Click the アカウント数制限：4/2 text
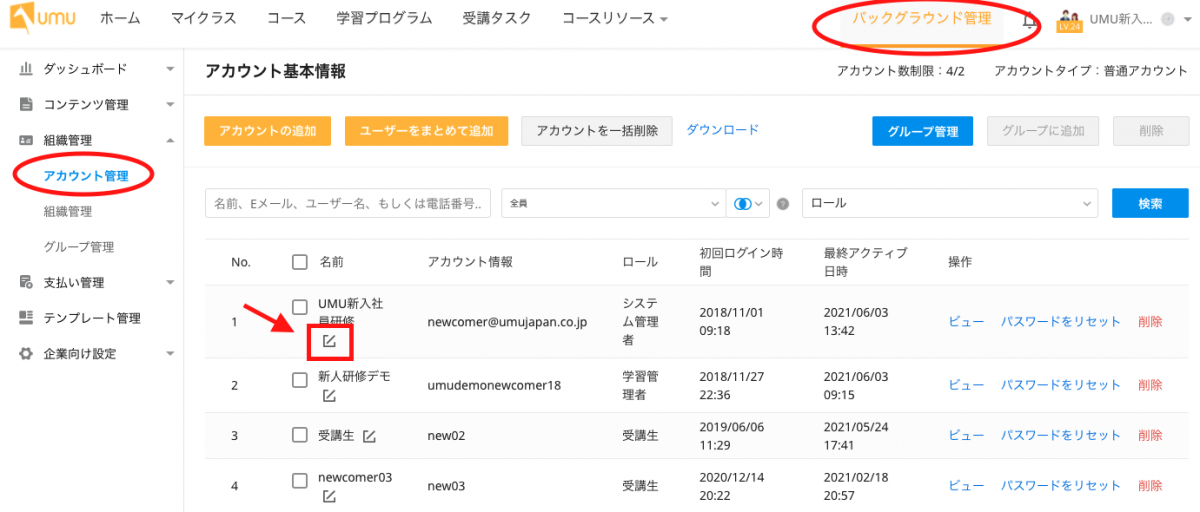Image resolution: width=1200 pixels, height=512 pixels. pyautogui.click(x=900, y=71)
